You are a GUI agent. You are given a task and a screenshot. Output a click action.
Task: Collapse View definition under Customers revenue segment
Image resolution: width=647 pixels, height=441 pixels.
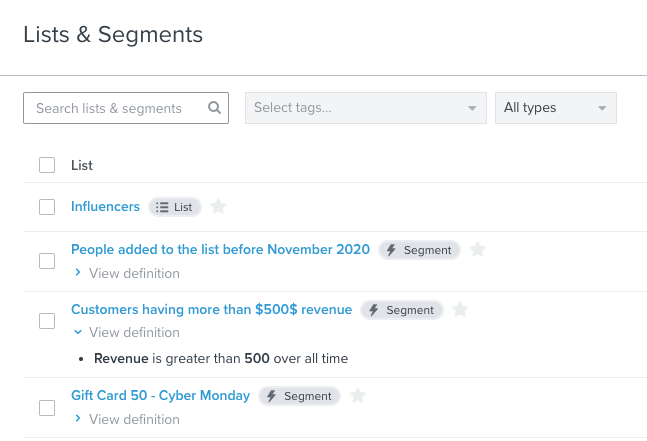pos(126,332)
